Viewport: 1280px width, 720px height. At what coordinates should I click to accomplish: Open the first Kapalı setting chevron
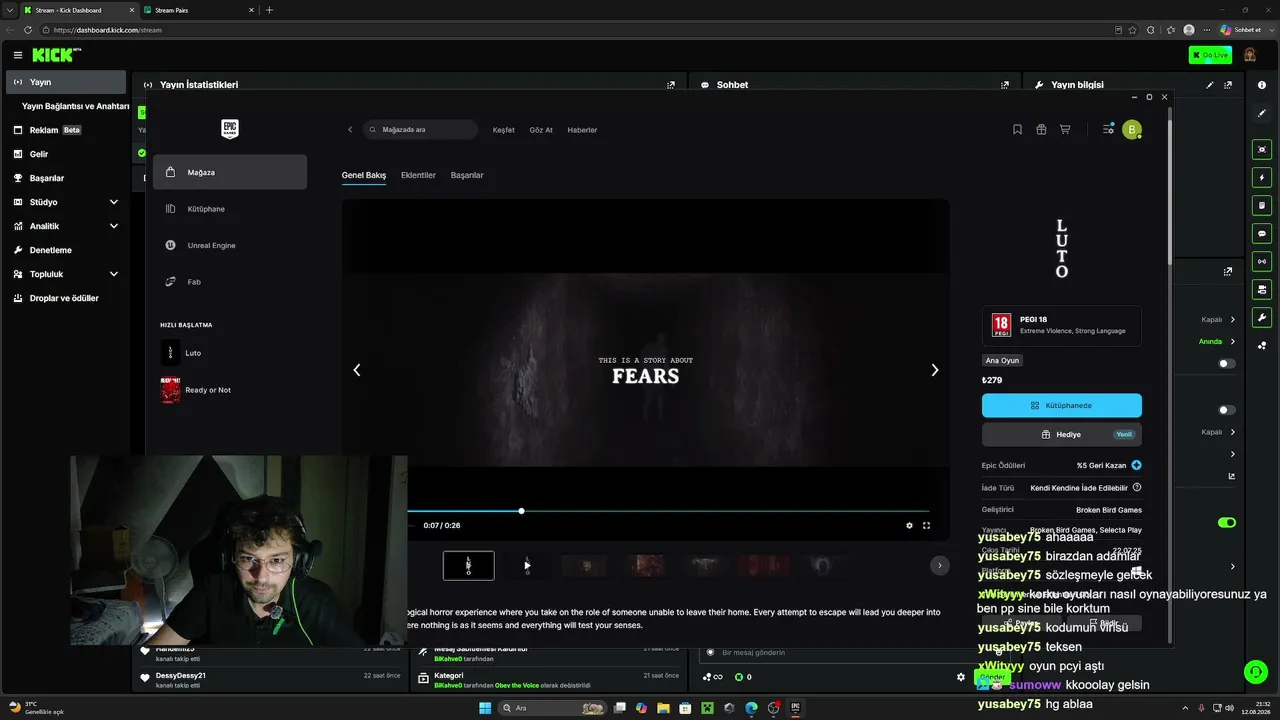(x=1232, y=320)
